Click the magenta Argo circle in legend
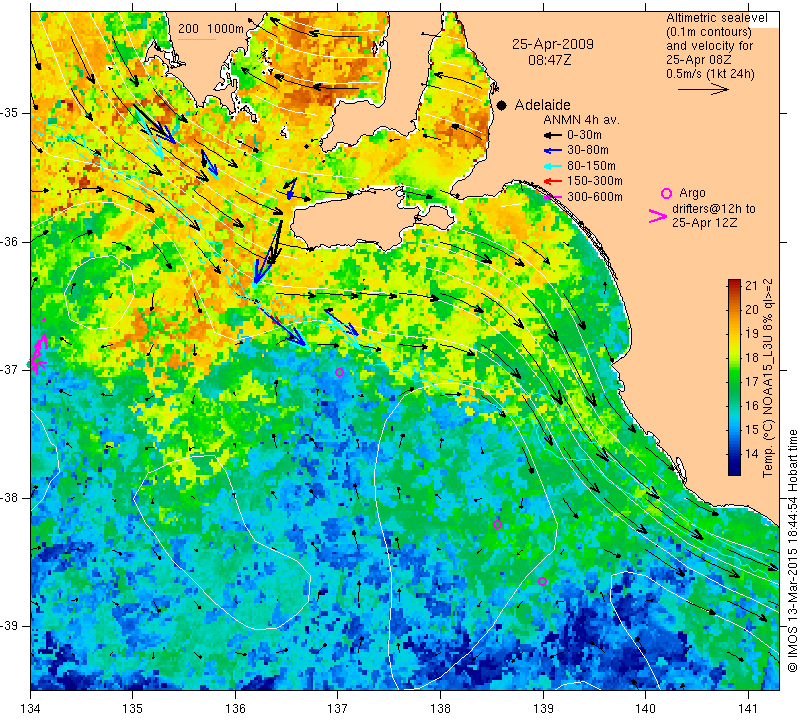This screenshot has height=720, width=800. pyautogui.click(x=666, y=193)
